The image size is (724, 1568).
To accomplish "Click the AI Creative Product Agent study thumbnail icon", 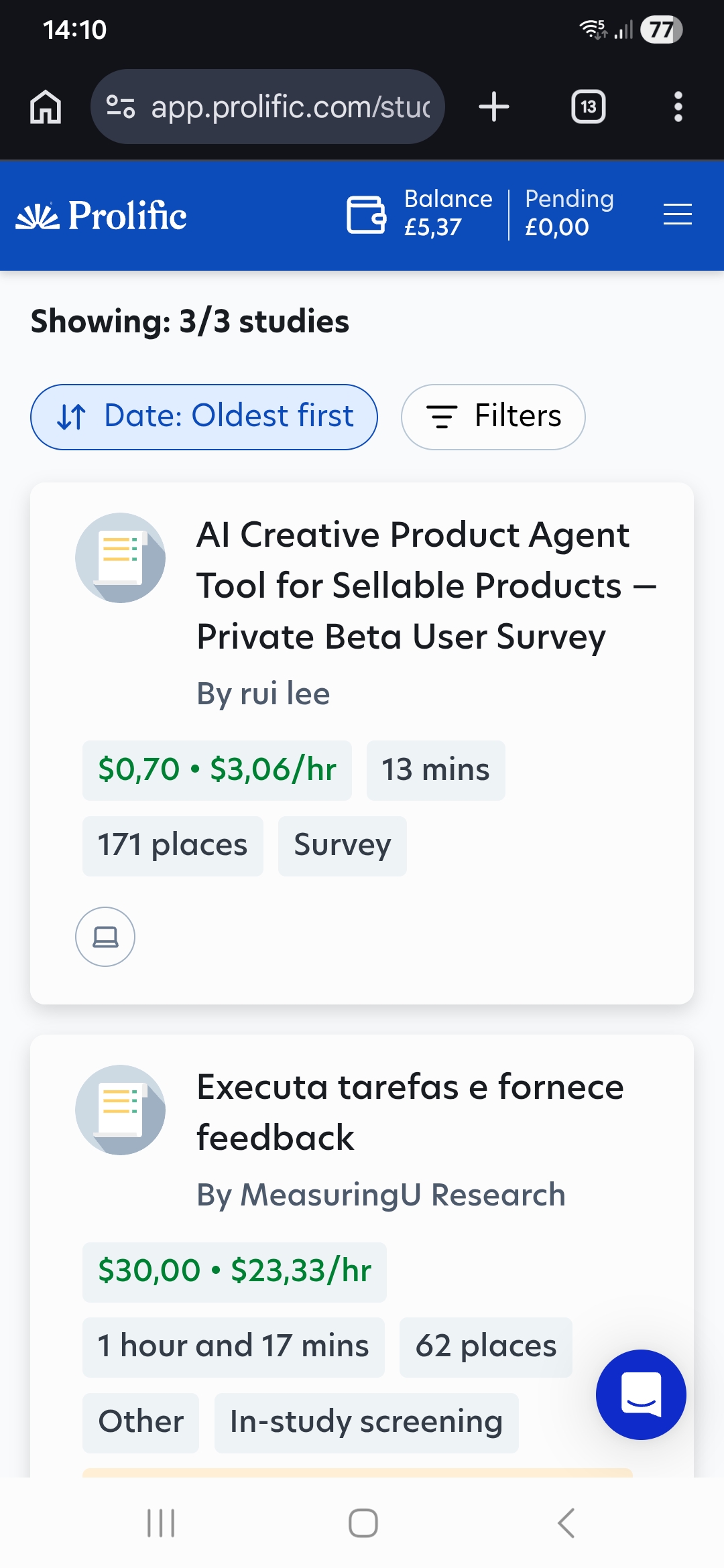I will [120, 558].
